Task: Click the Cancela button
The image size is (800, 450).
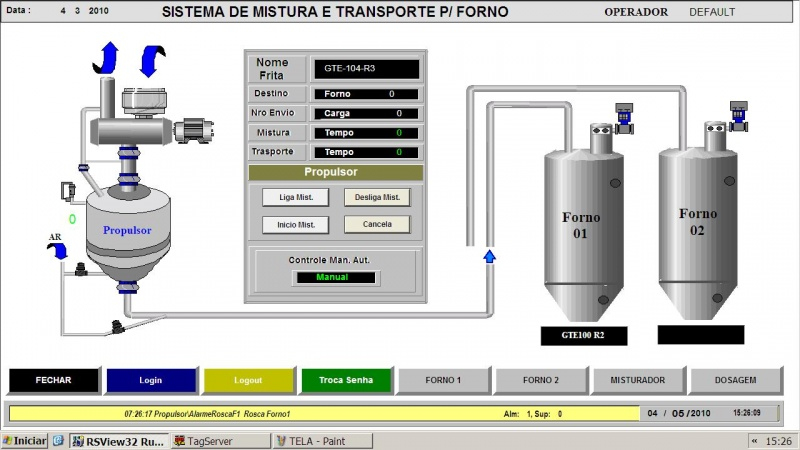Action: [377, 224]
